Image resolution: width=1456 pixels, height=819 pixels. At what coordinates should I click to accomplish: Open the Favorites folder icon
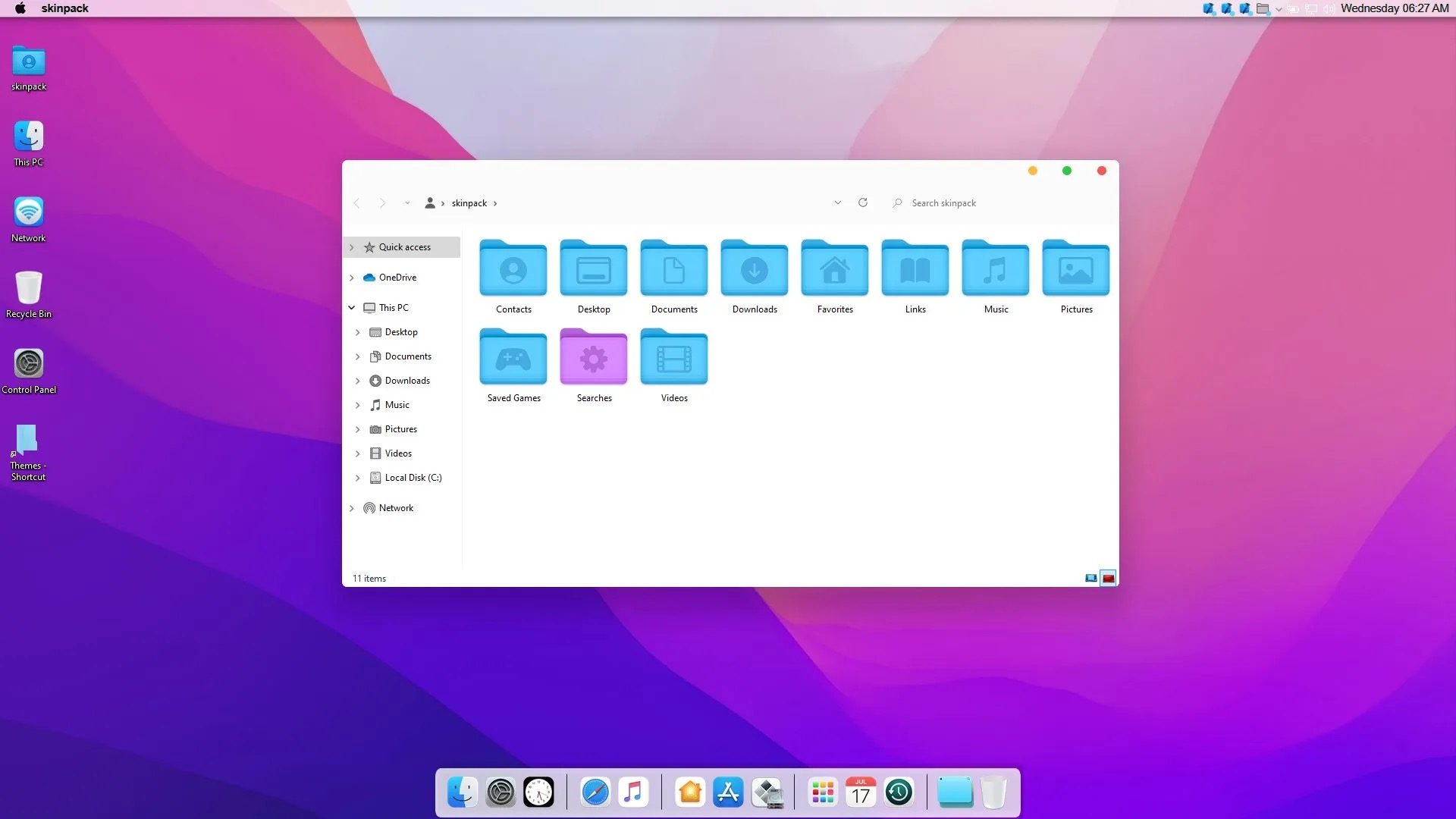pos(834,269)
